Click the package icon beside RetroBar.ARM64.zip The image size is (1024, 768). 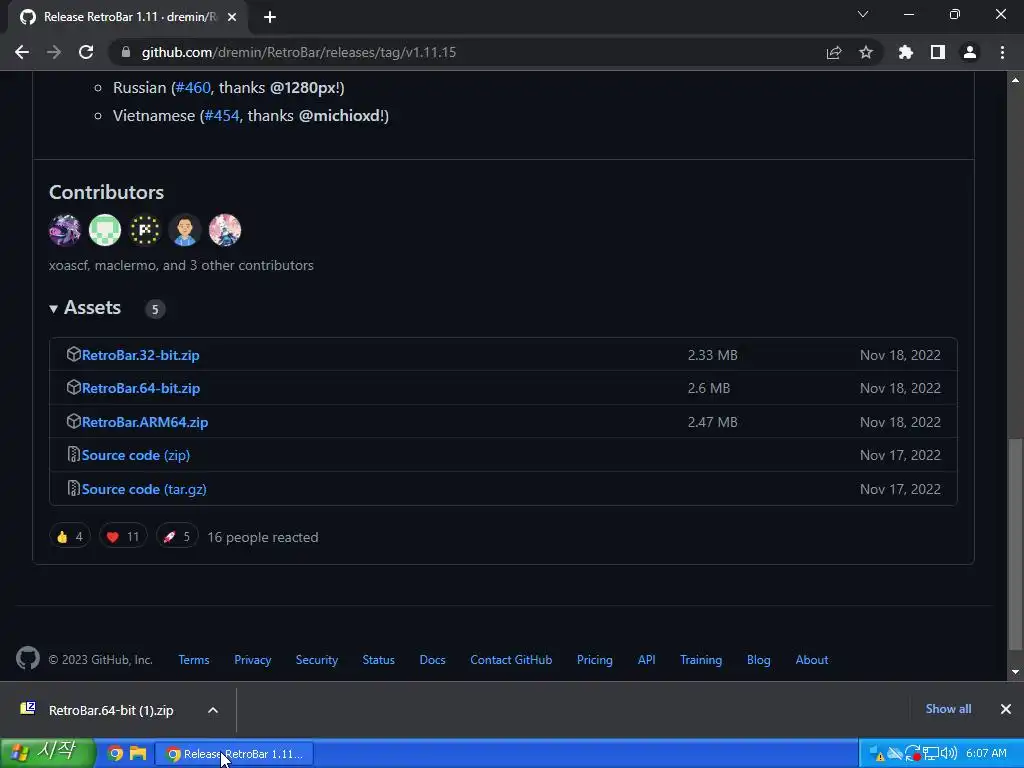click(x=73, y=421)
